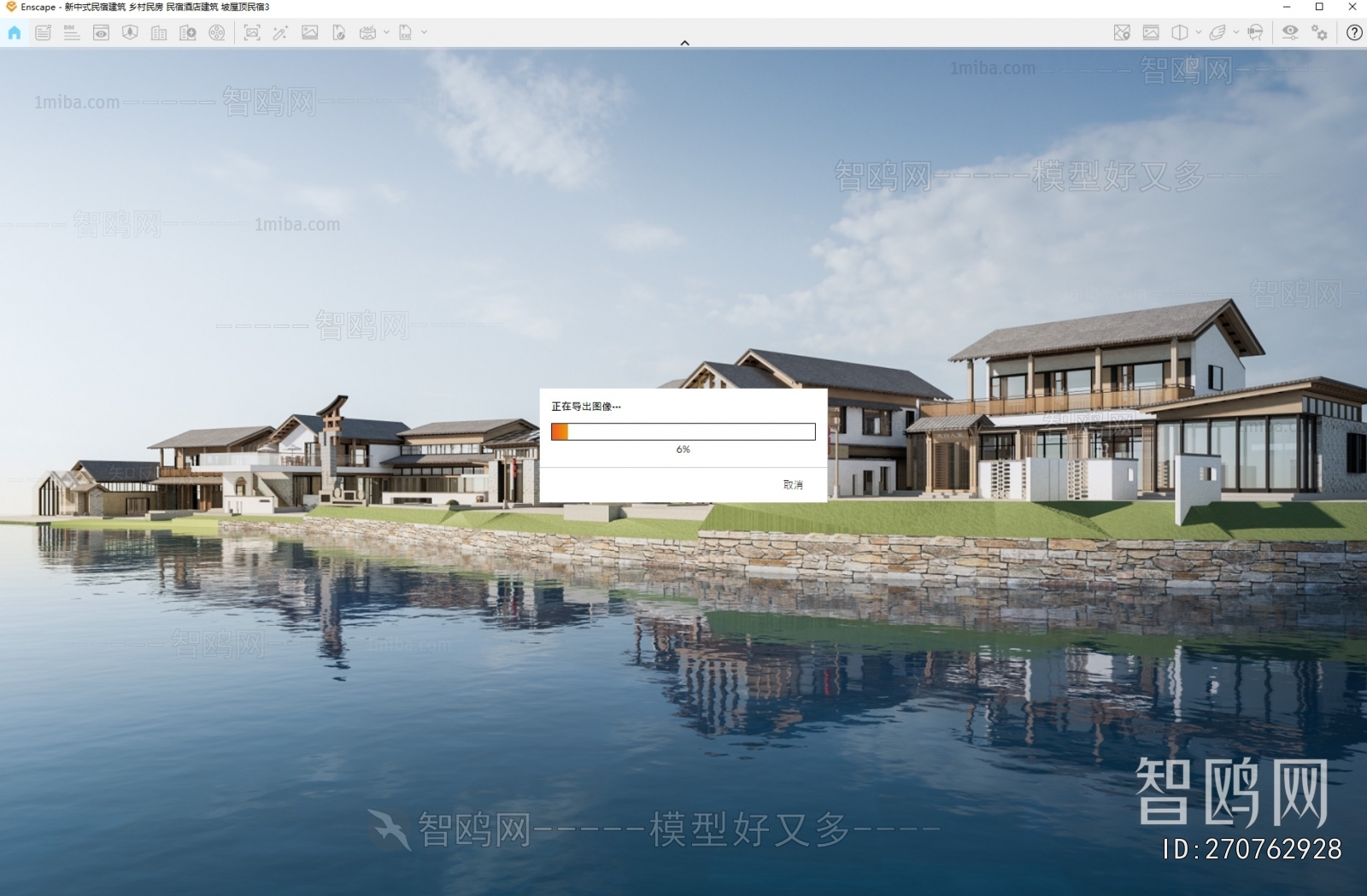Image resolution: width=1367 pixels, height=896 pixels.
Task: Cancel the image export with 取消
Action: coord(792,483)
